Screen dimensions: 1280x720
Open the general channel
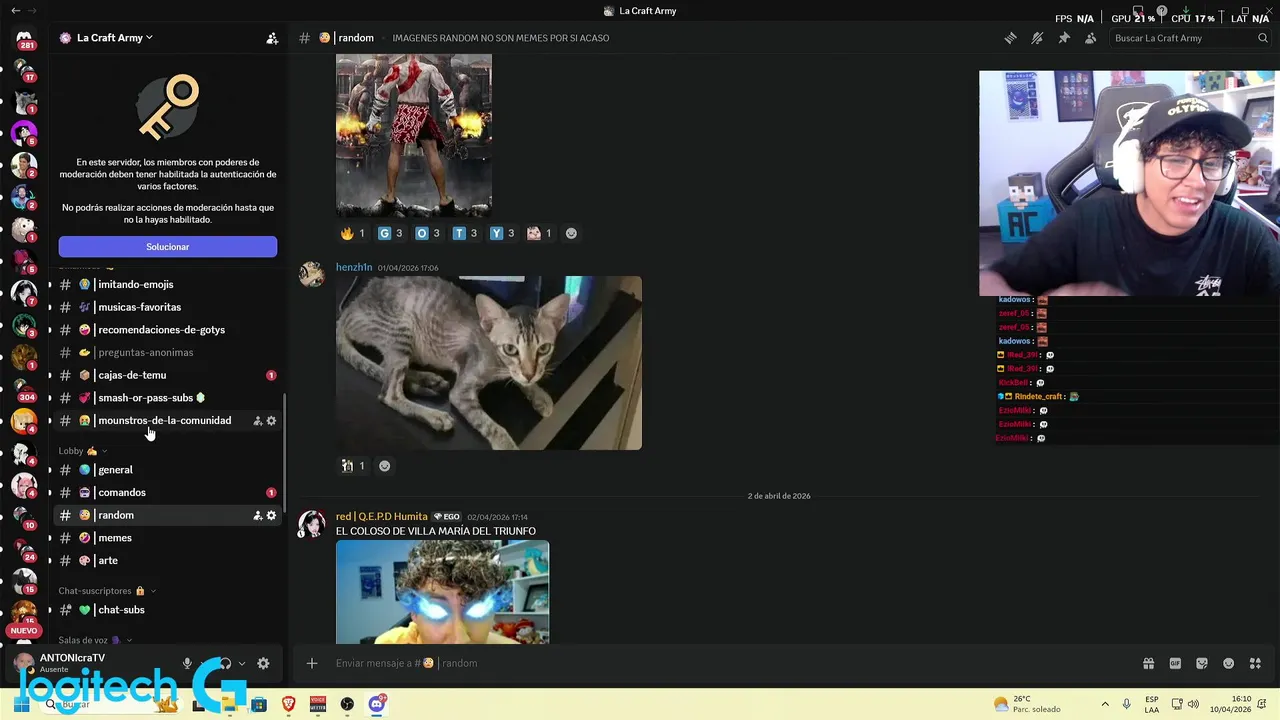pos(167,470)
